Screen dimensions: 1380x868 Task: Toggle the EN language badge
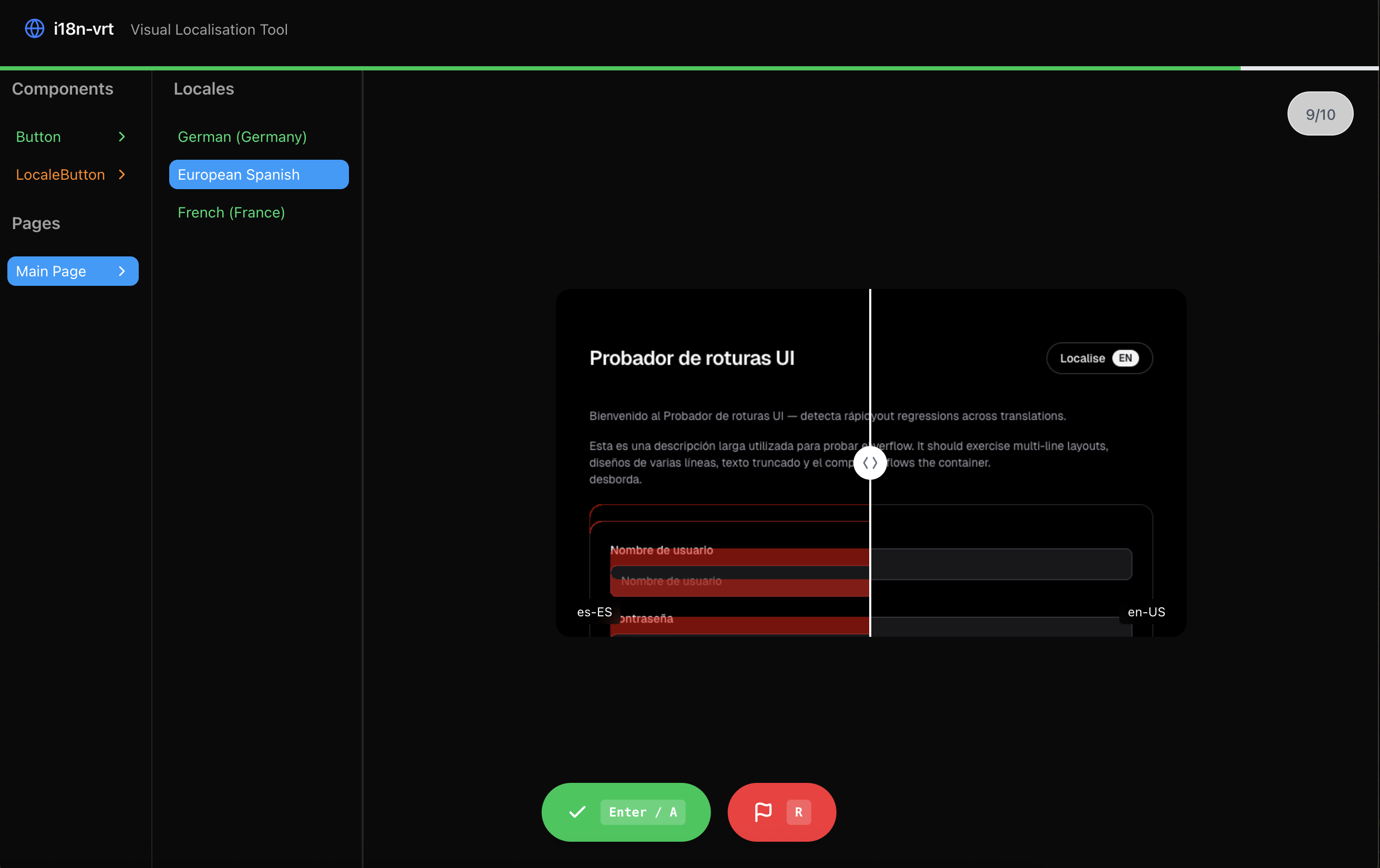click(x=1125, y=358)
